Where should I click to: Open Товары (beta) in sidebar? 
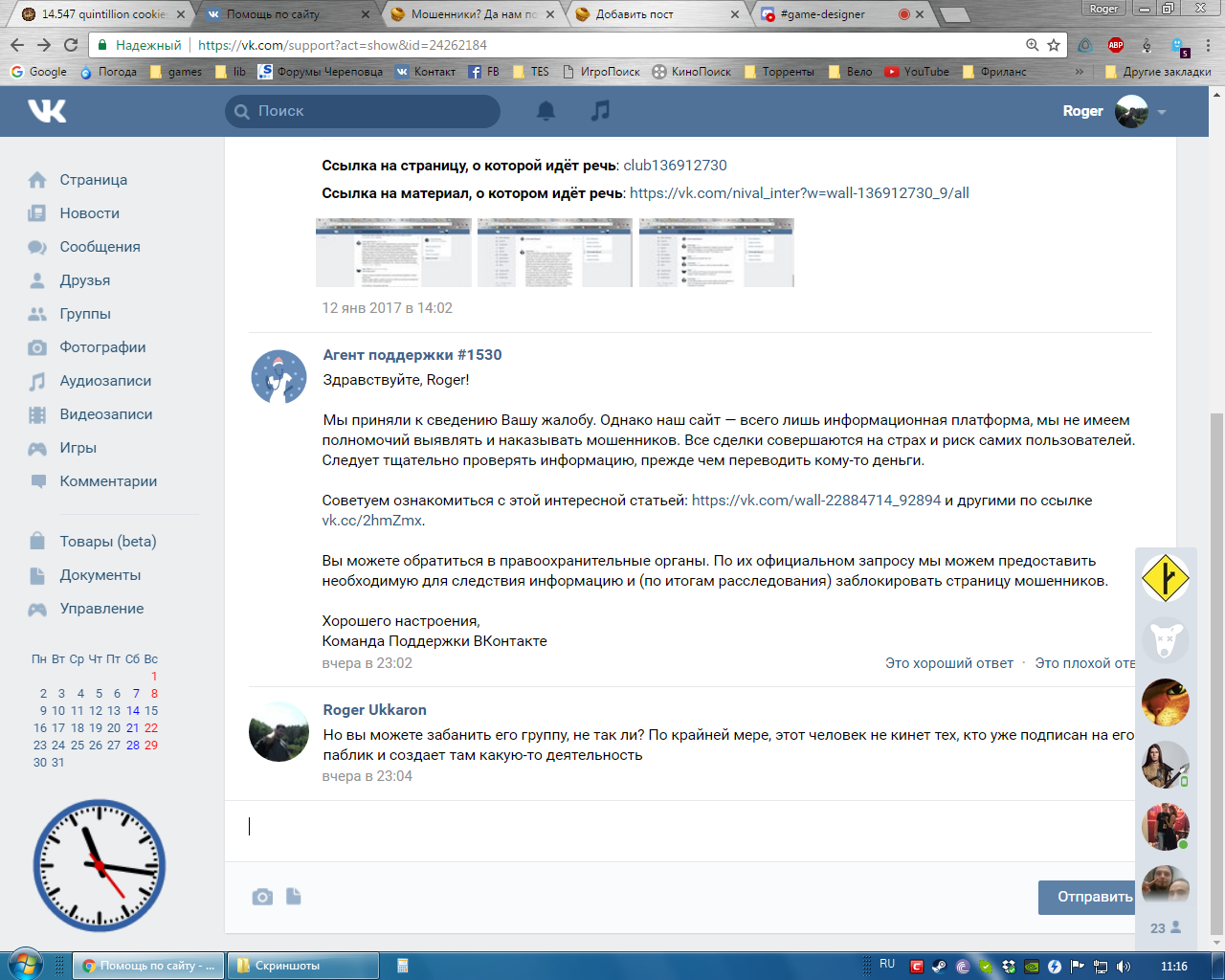point(107,542)
